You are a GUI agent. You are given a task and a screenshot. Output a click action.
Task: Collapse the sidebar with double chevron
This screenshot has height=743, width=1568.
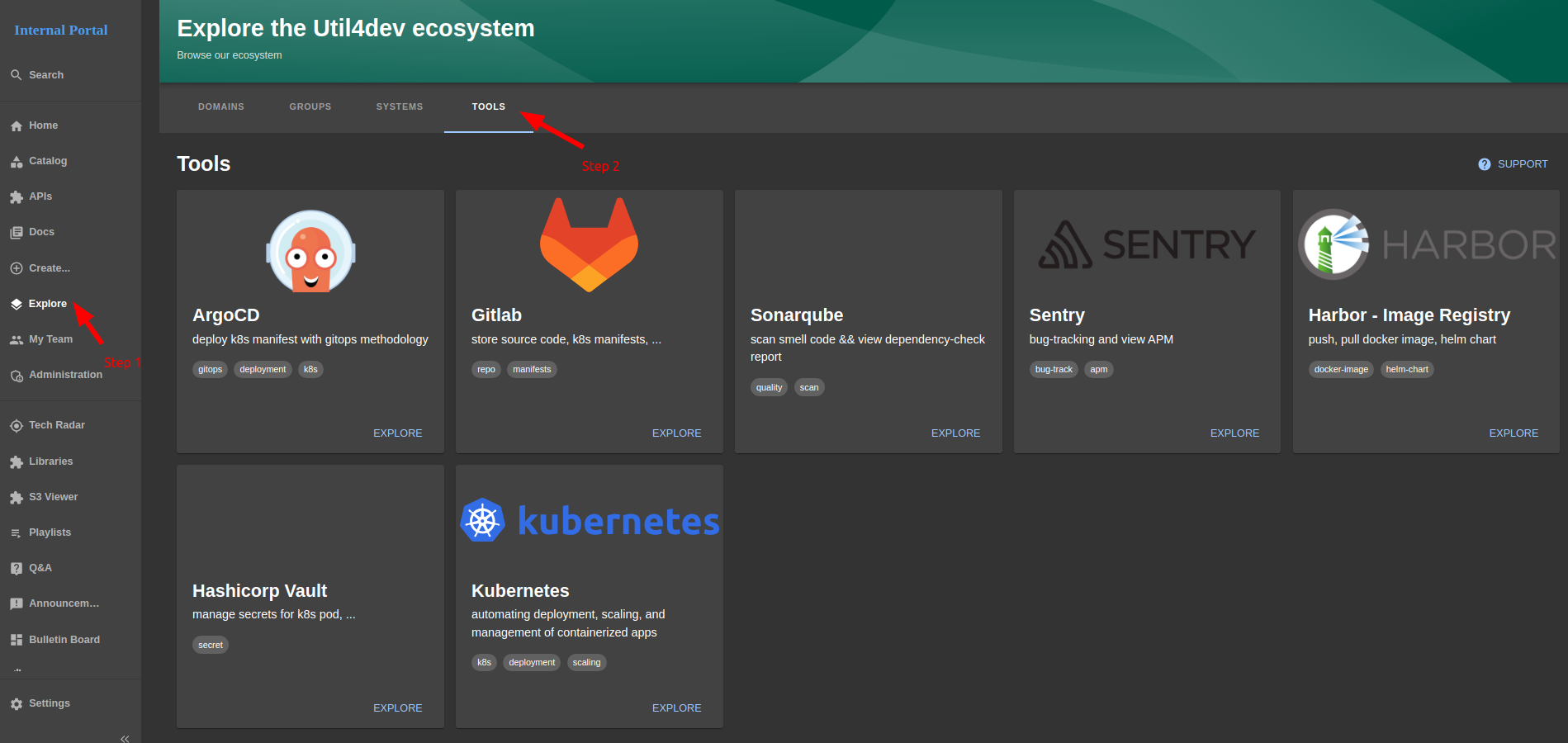[x=125, y=738]
